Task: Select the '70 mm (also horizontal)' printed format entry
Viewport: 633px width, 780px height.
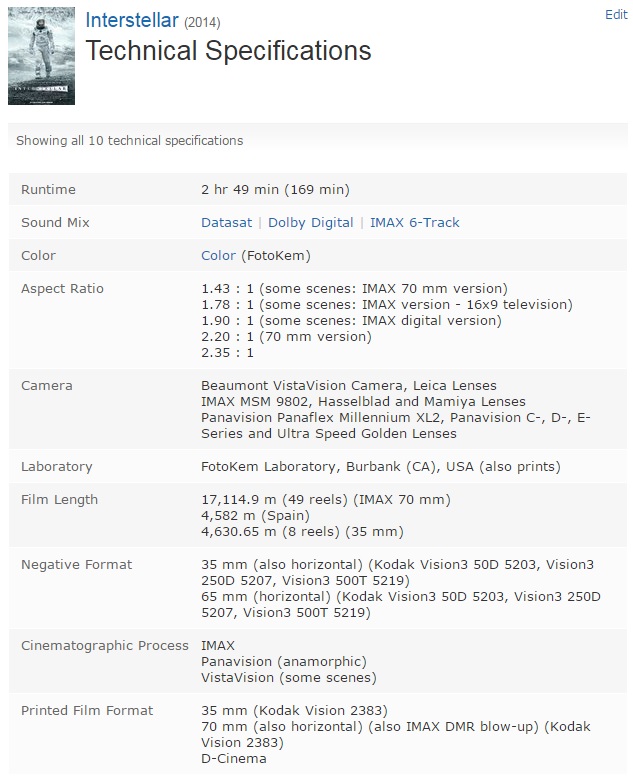Action: (x=396, y=734)
